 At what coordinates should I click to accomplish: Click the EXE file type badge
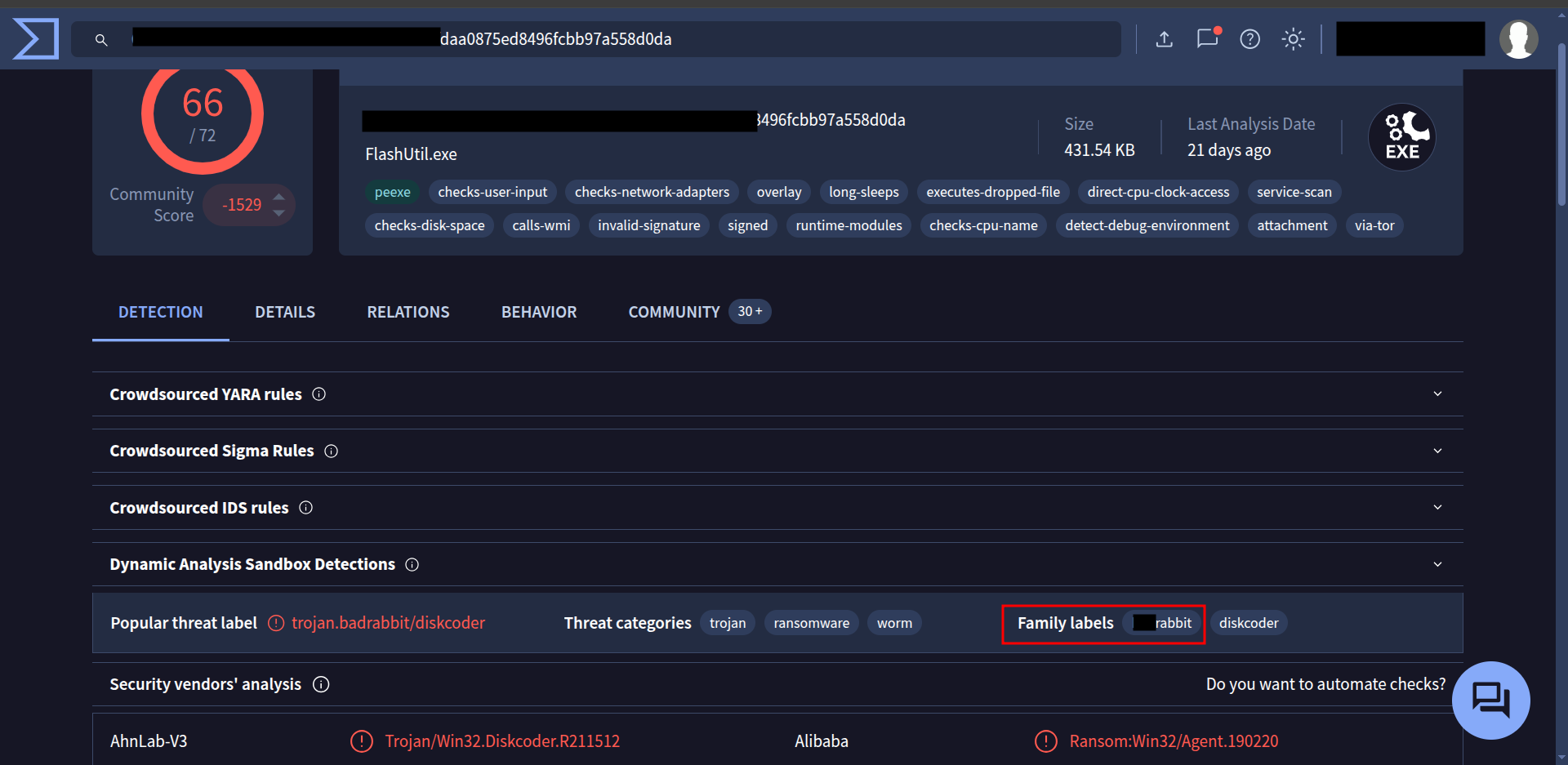coord(1401,136)
